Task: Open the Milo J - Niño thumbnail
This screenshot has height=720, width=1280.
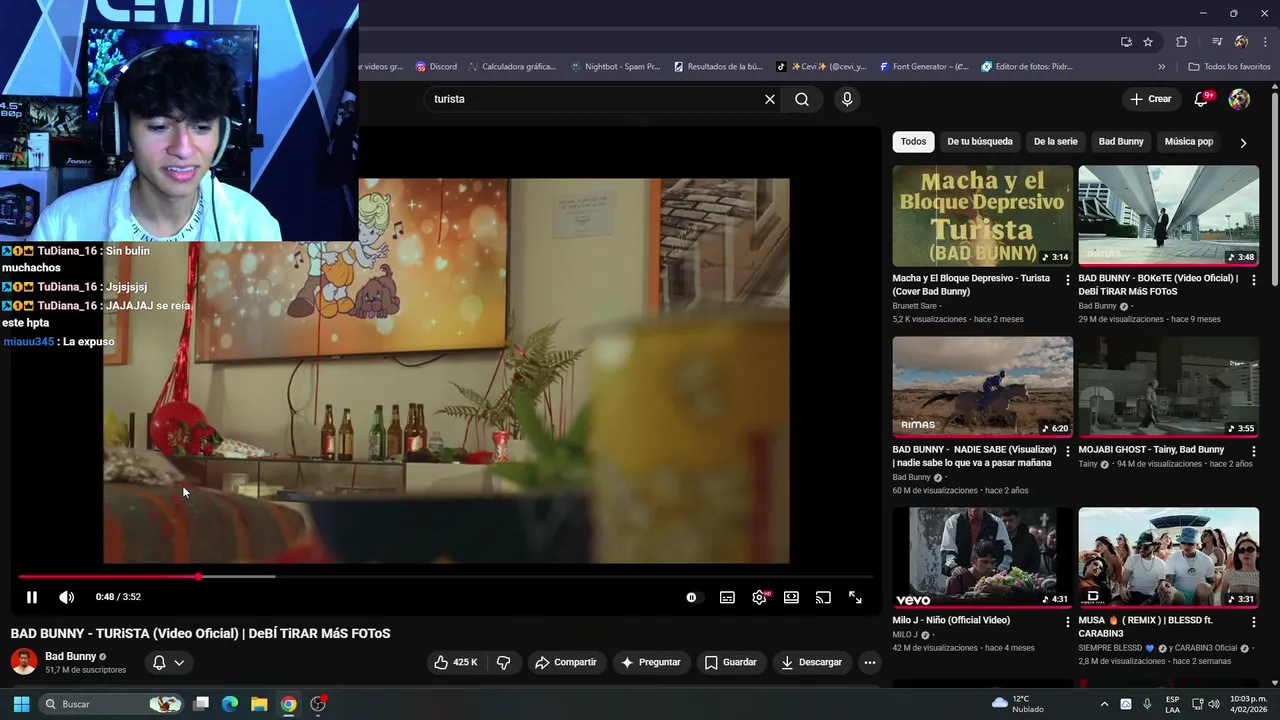Action: pos(982,557)
